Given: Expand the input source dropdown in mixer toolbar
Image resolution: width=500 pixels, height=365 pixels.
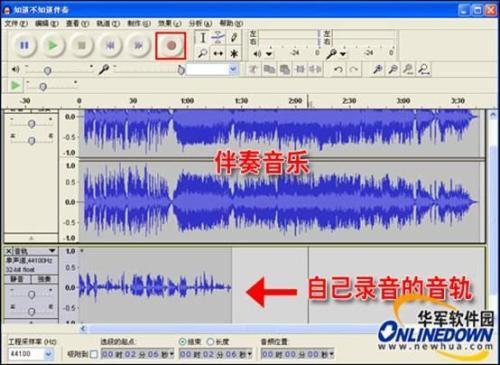Looking at the screenshot, I should 233,69.
